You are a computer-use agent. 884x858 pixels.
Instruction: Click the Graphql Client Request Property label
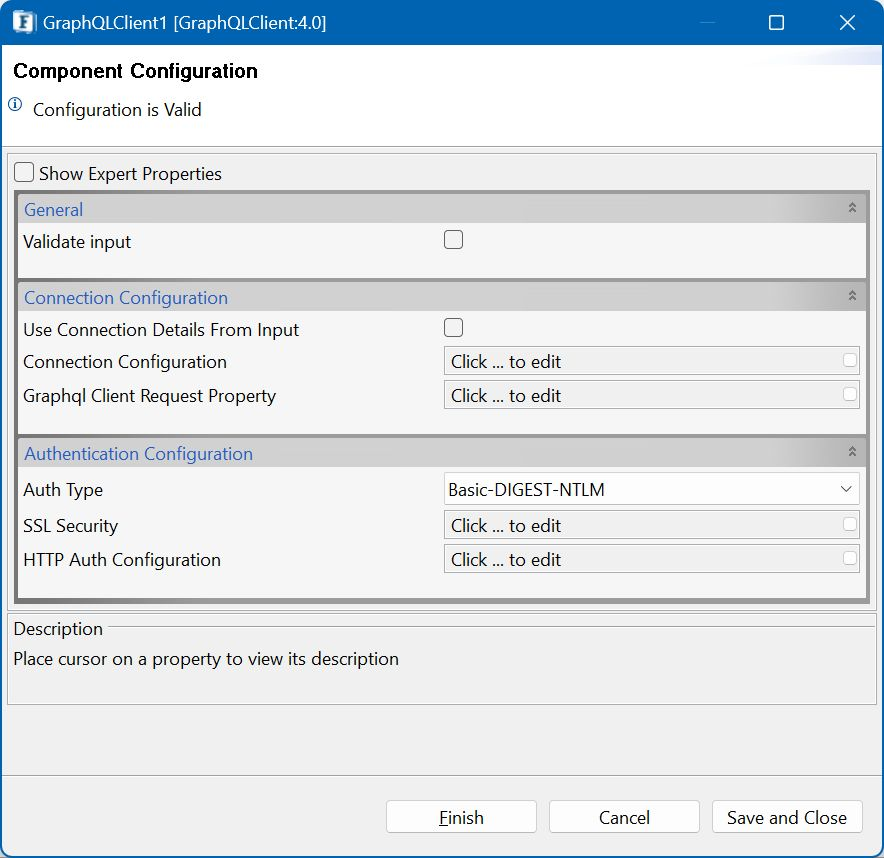tap(149, 396)
